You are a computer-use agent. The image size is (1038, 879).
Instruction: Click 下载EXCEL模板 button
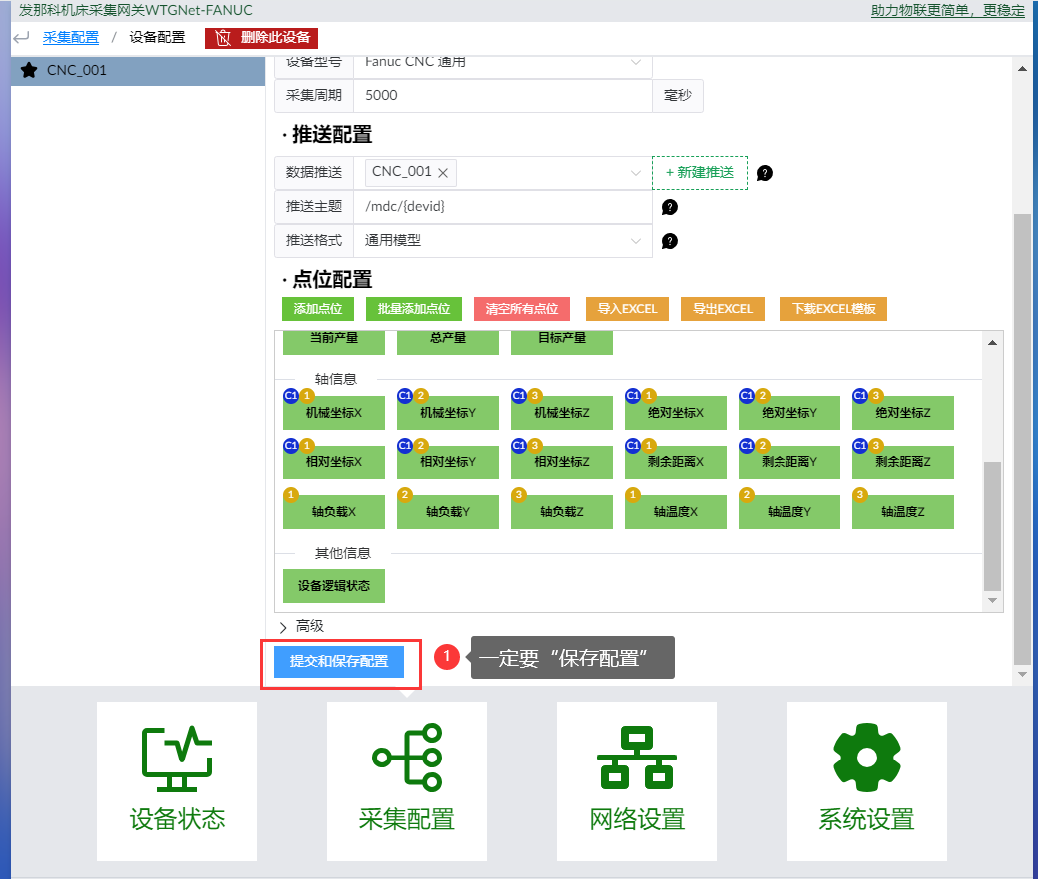[833, 309]
